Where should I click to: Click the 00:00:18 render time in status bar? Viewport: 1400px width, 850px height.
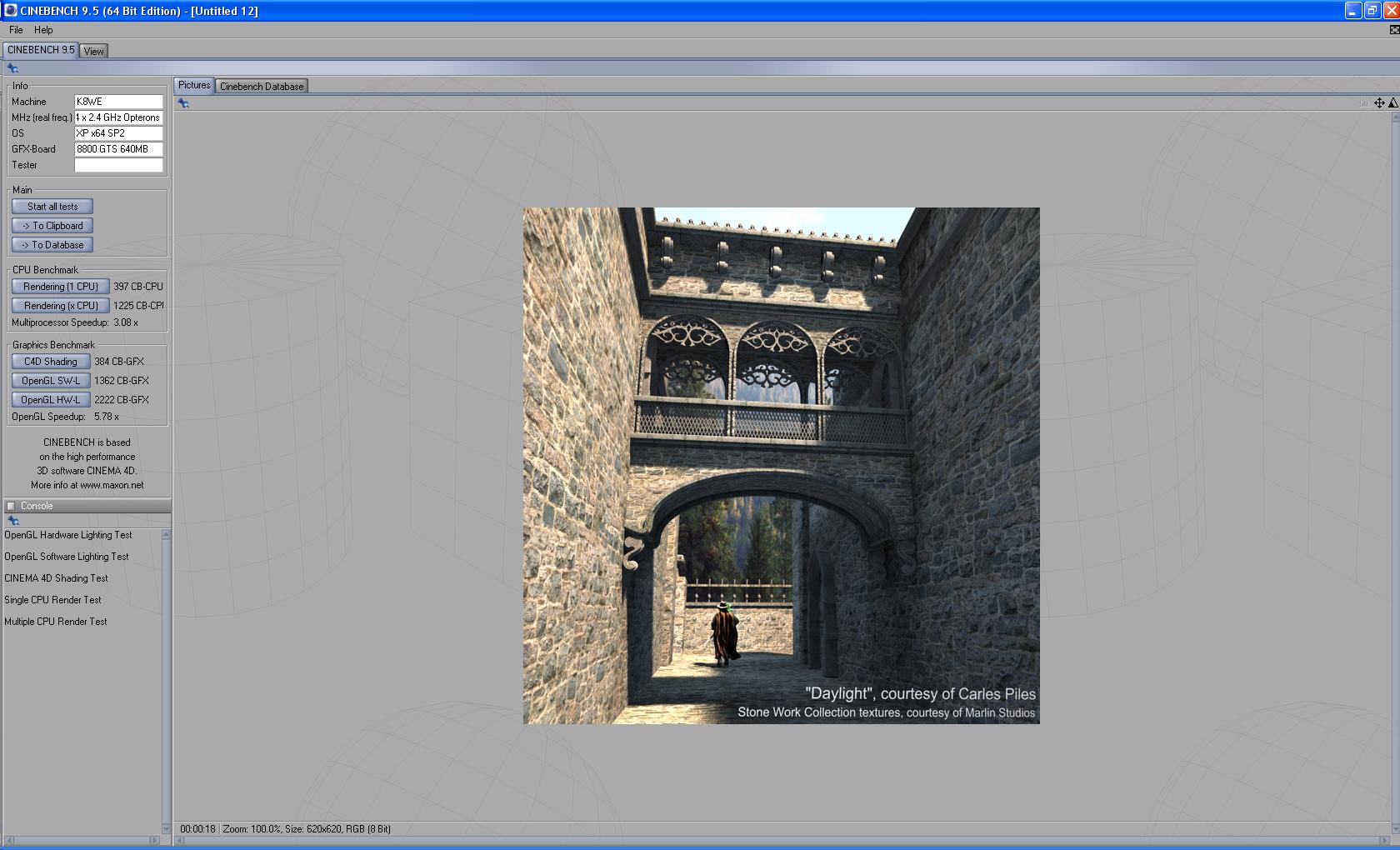click(197, 829)
